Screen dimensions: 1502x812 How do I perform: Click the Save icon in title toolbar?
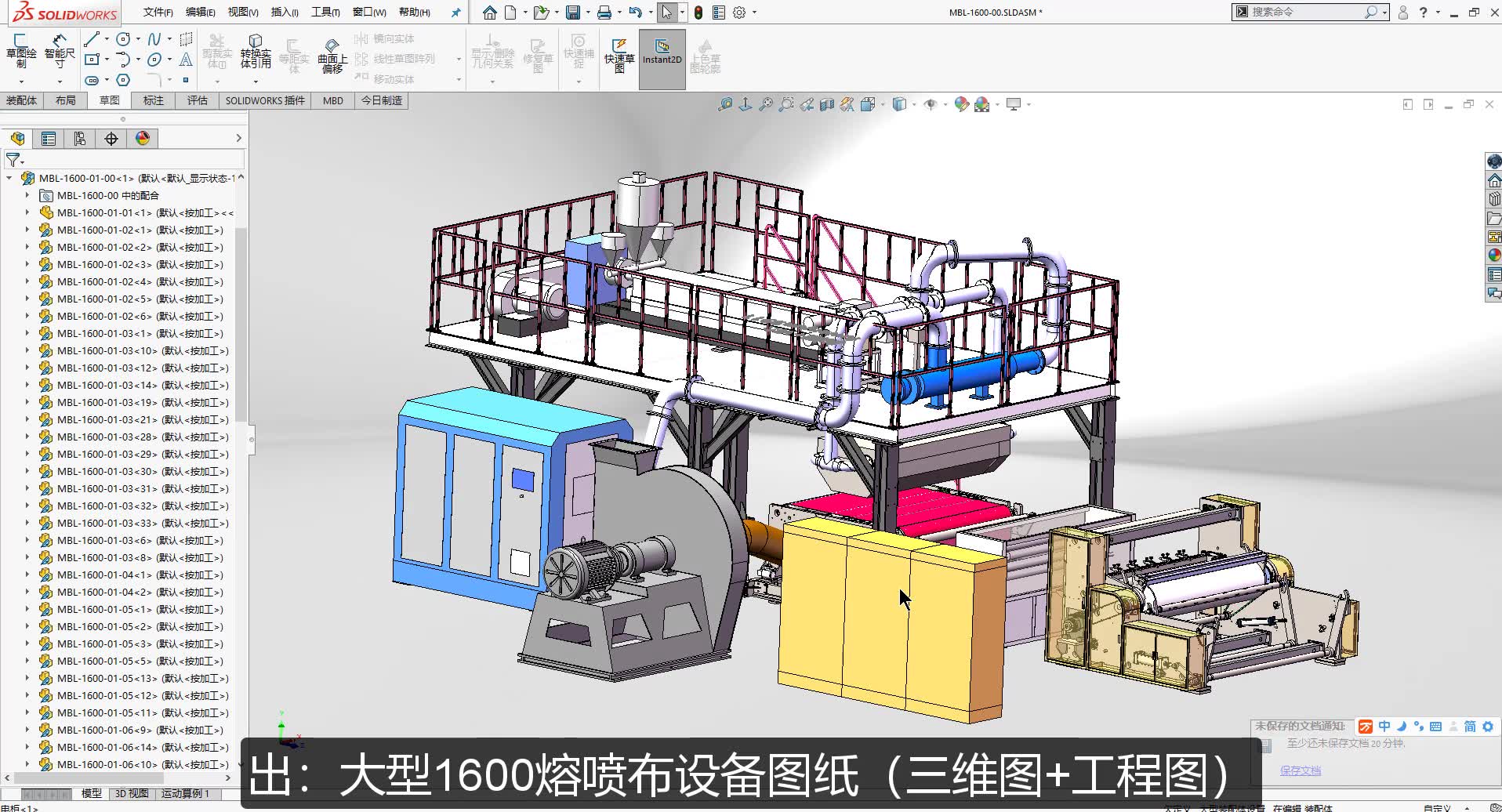573,13
